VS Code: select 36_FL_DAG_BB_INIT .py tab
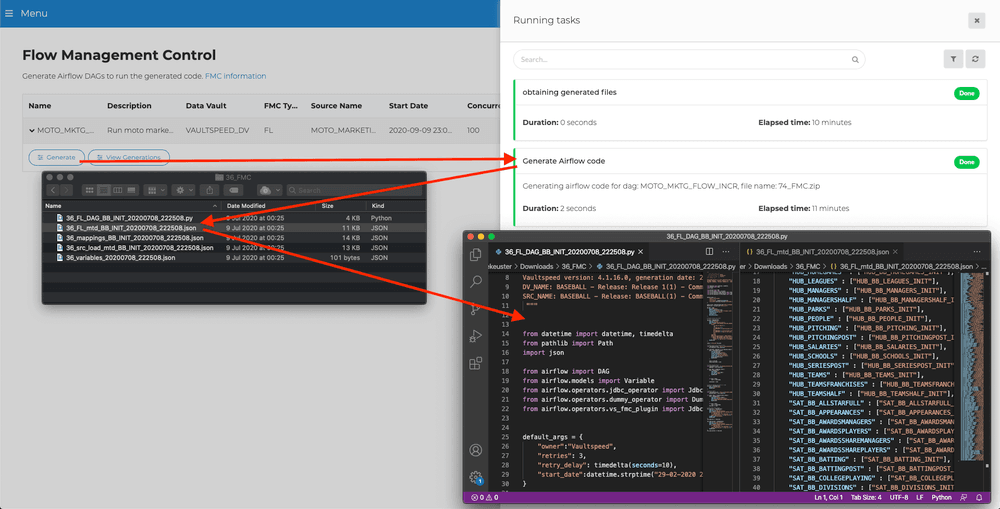 coord(570,251)
